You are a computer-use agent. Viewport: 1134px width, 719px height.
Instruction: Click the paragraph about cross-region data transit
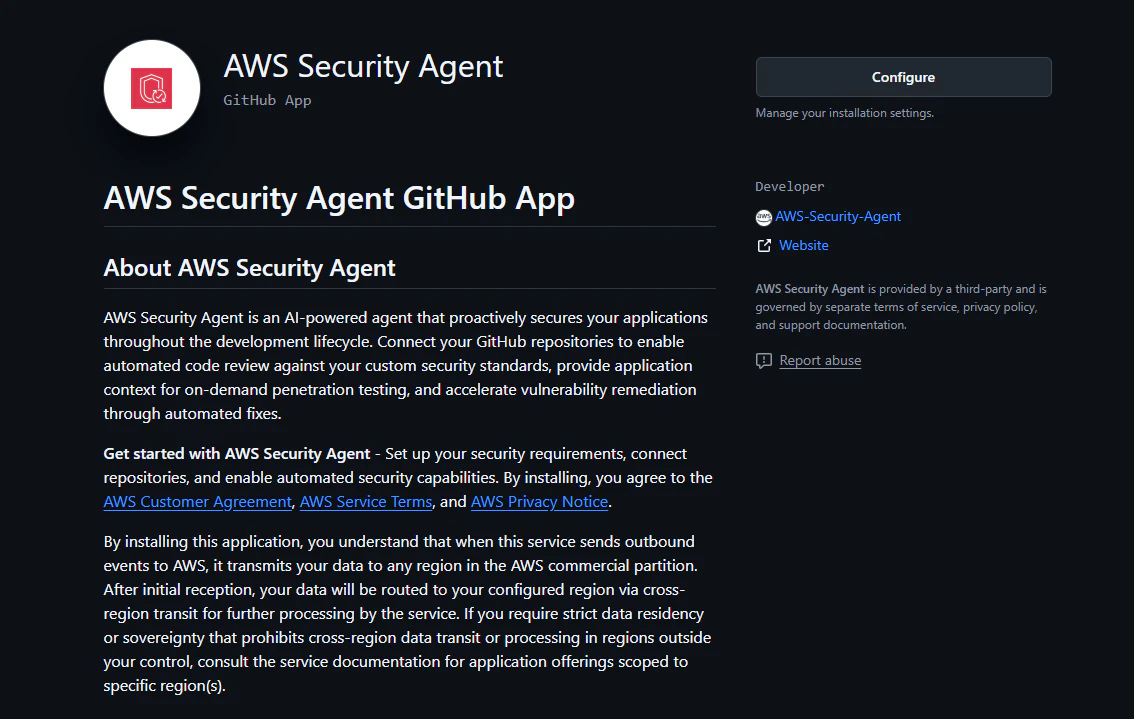coord(408,613)
